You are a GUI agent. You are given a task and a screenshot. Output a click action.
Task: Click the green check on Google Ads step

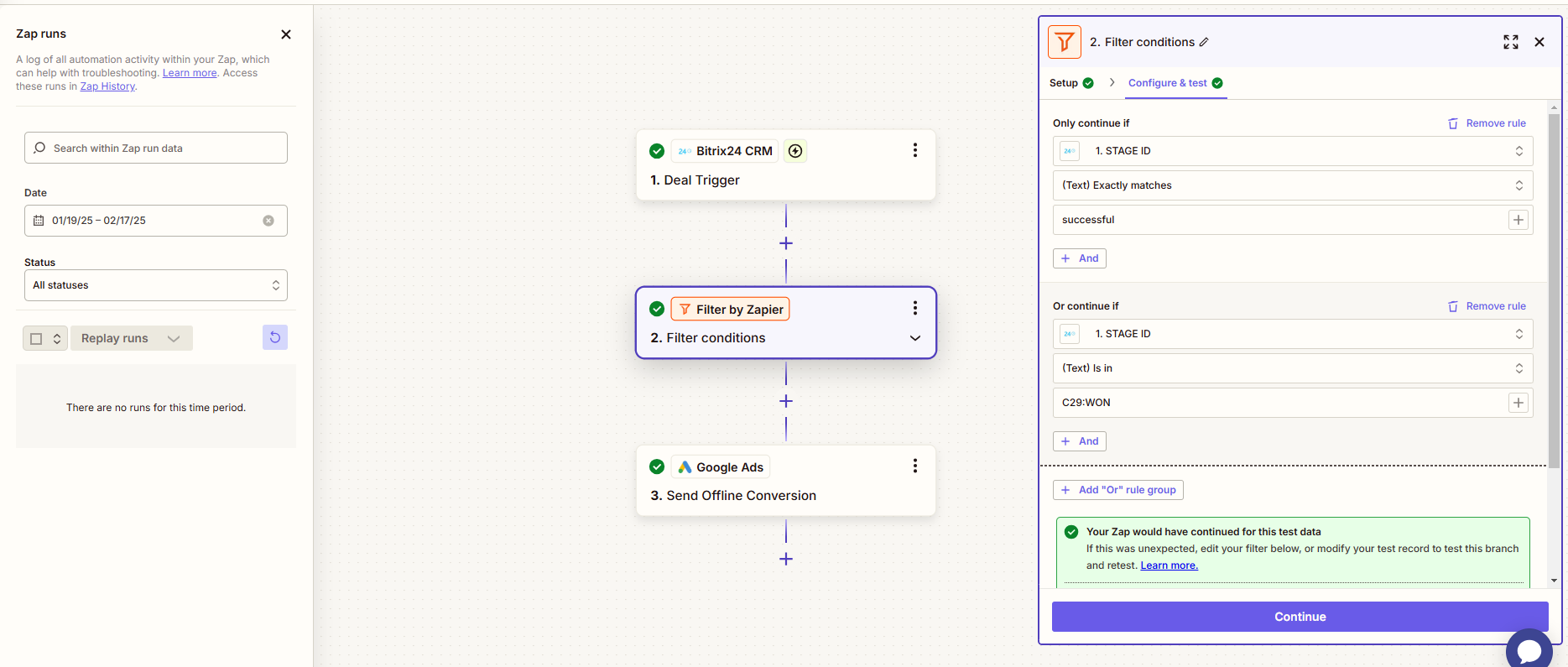coord(657,466)
